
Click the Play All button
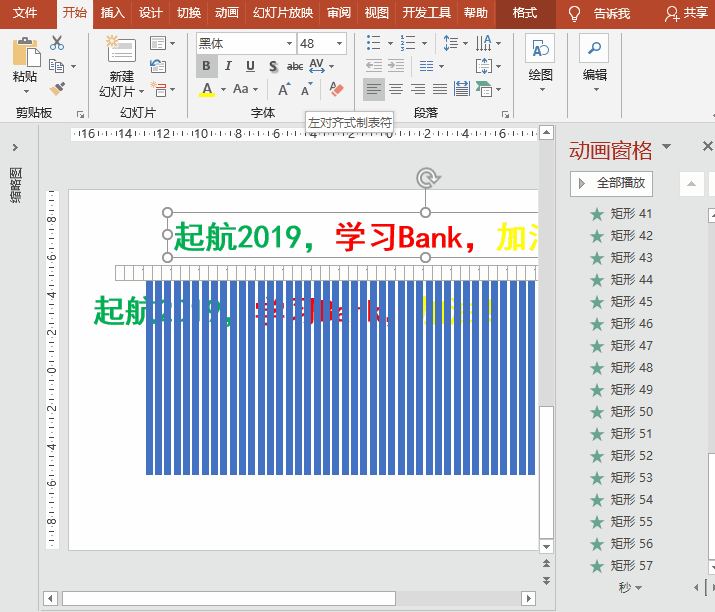(x=611, y=184)
